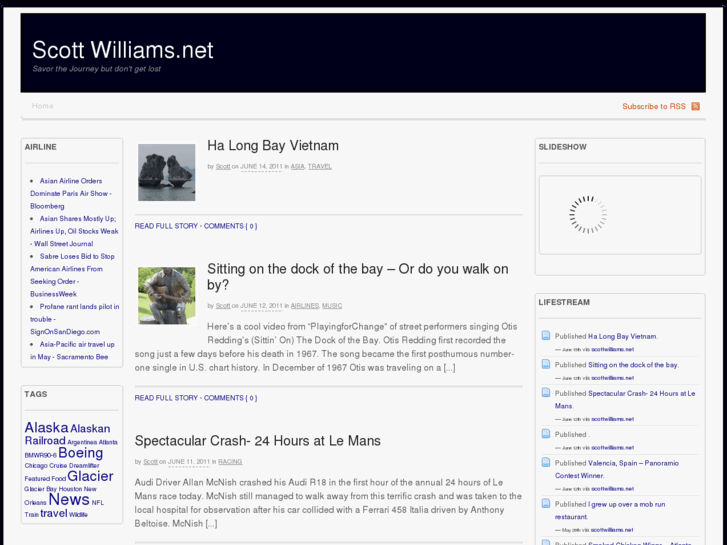Click the BMWR90-6 tag
Image resolution: width=727 pixels, height=545 pixels.
[x=41, y=455]
